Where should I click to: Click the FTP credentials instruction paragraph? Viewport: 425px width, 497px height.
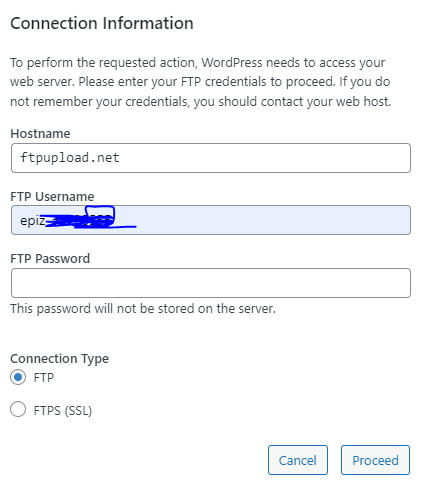[x=201, y=82]
